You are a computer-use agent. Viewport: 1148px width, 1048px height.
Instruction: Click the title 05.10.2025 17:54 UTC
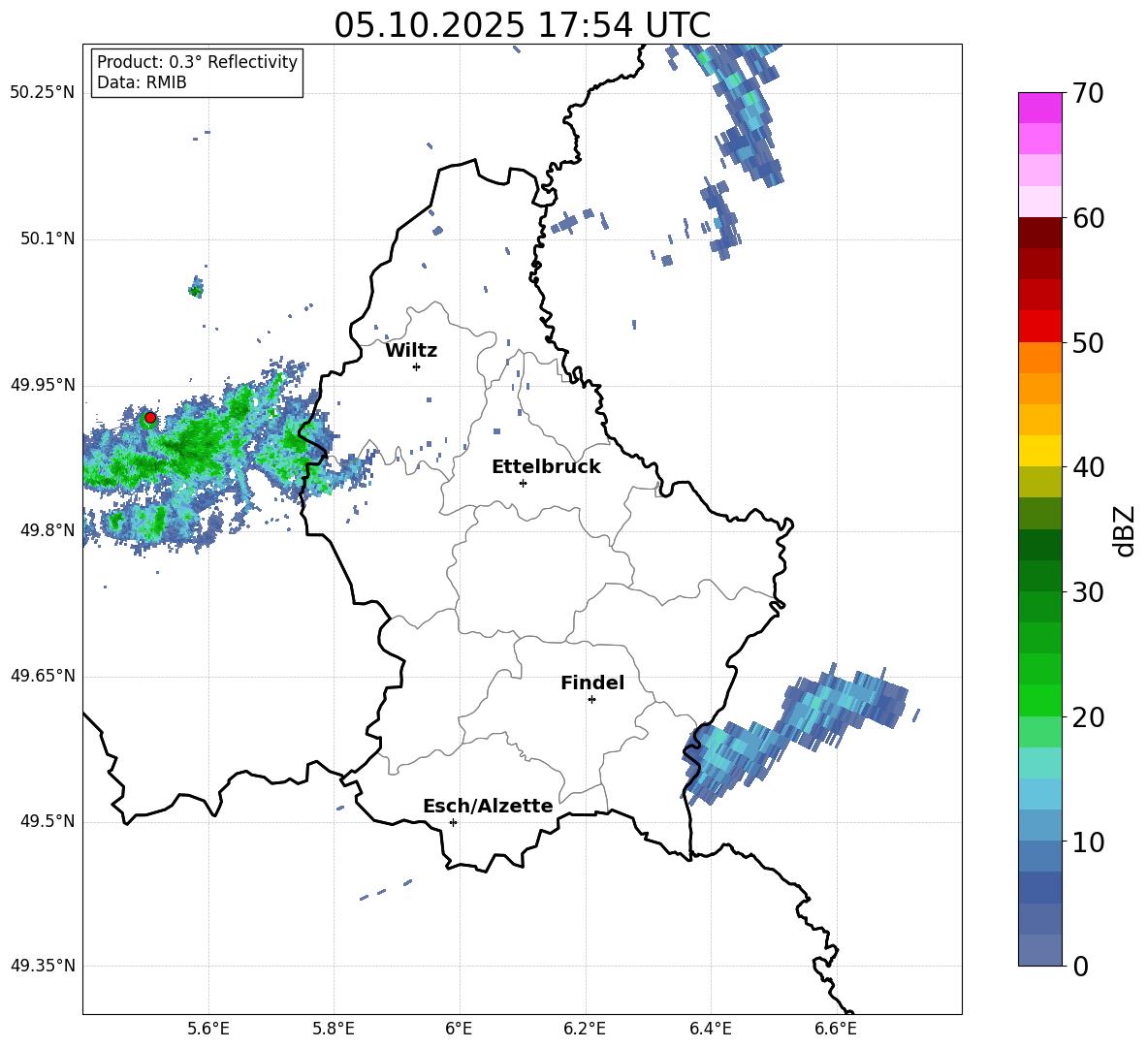(522, 25)
